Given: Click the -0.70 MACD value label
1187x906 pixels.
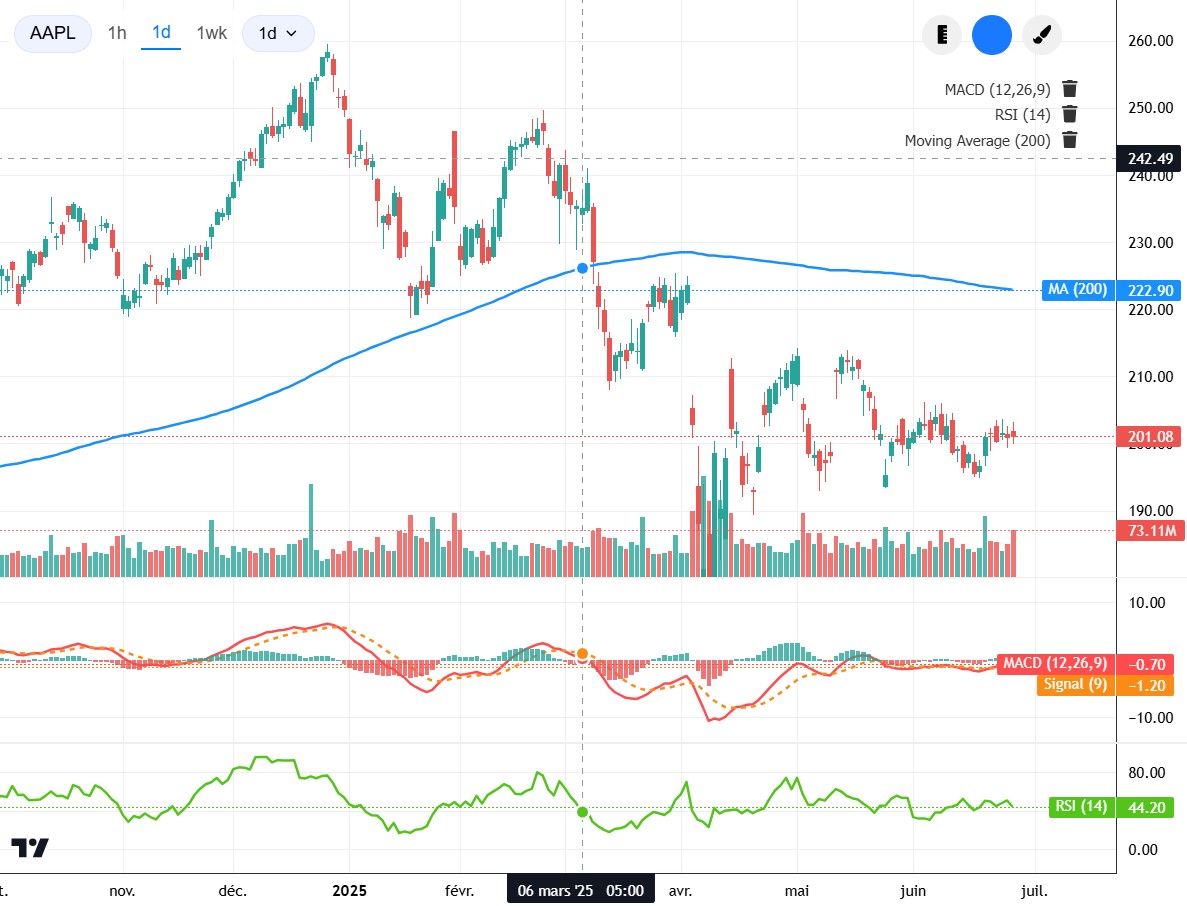Looking at the screenshot, I should [1146, 665].
